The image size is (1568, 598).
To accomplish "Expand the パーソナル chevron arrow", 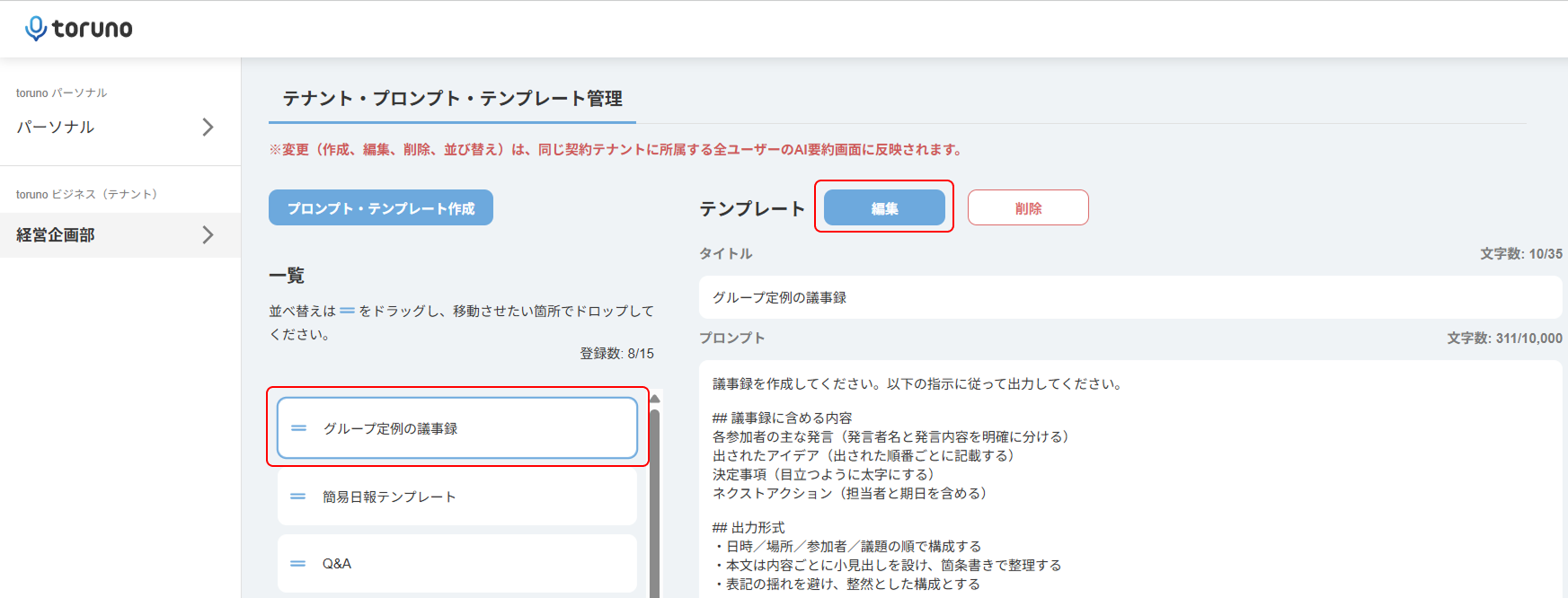I will point(208,127).
